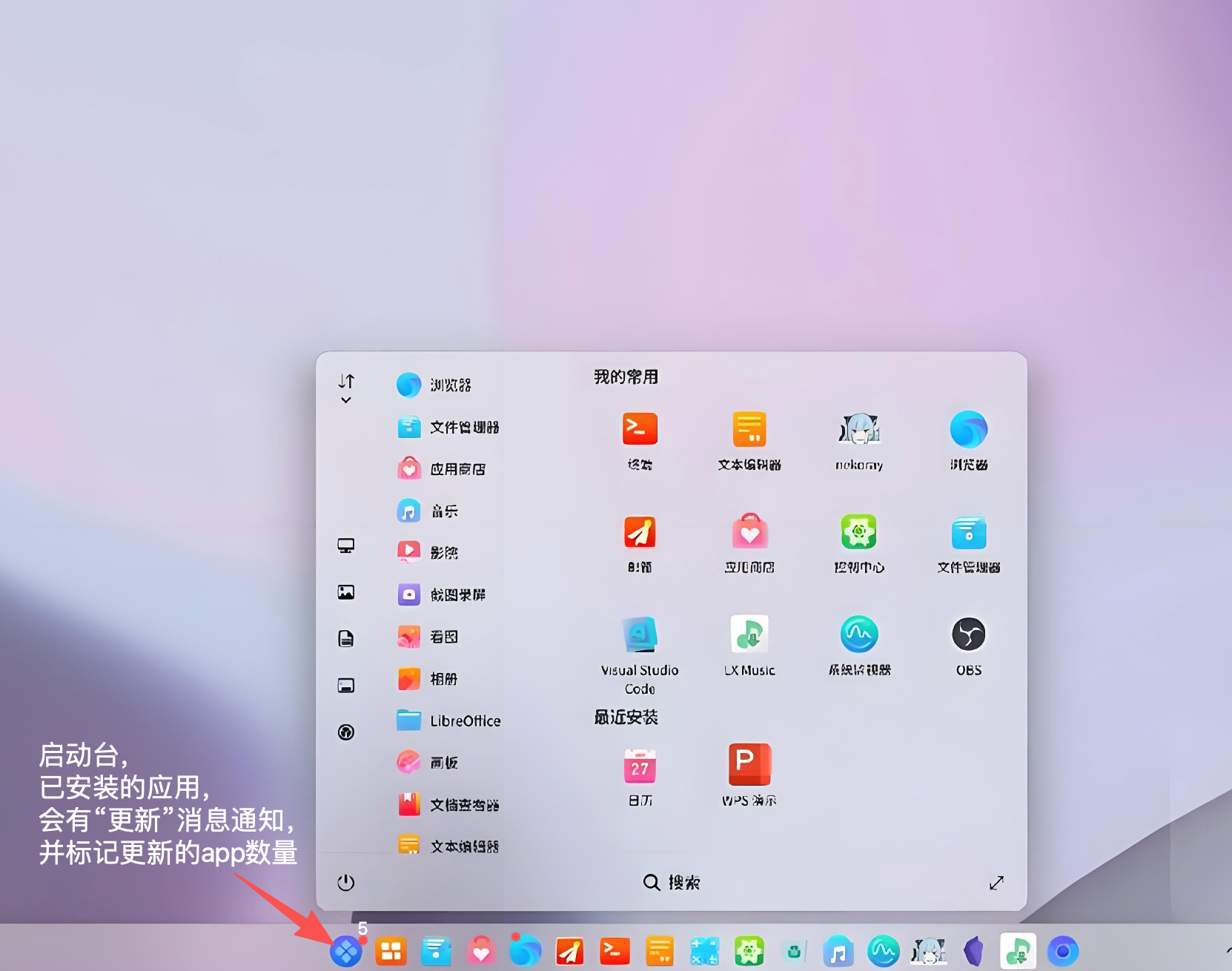Launch LX Music
This screenshot has height=971, width=1232.
pos(749,634)
